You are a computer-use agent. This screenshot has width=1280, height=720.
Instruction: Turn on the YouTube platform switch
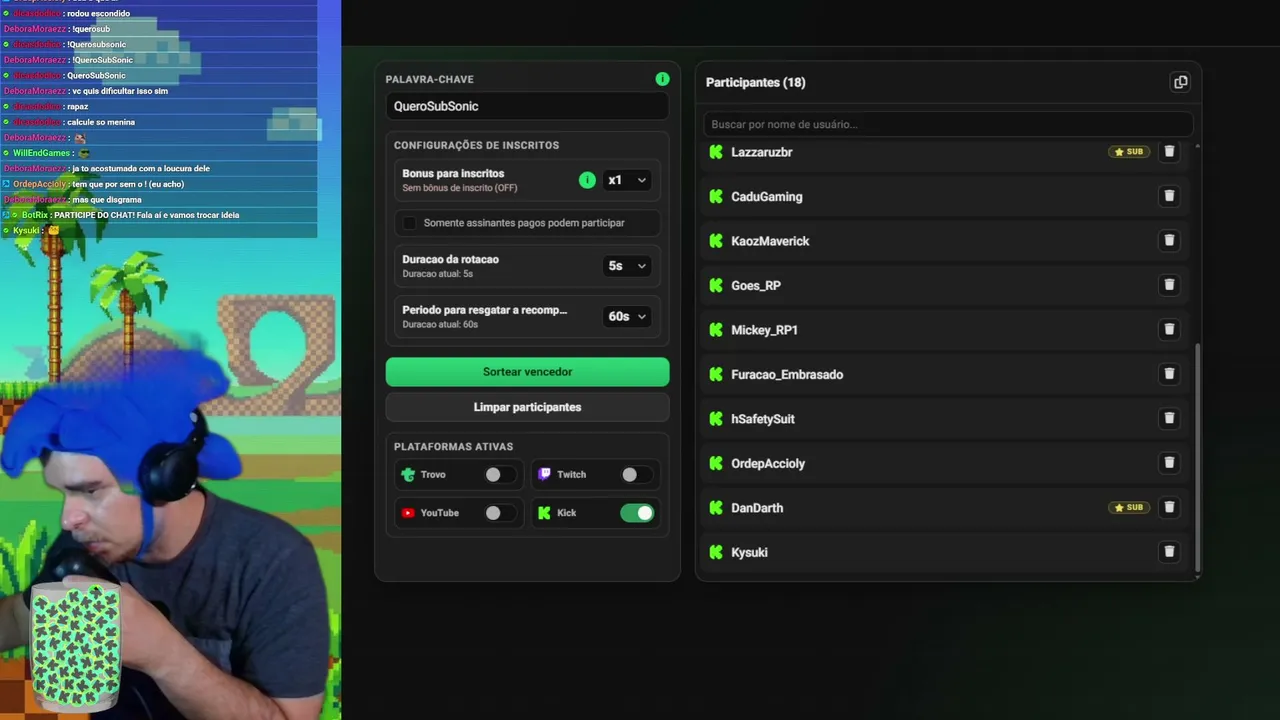click(500, 513)
